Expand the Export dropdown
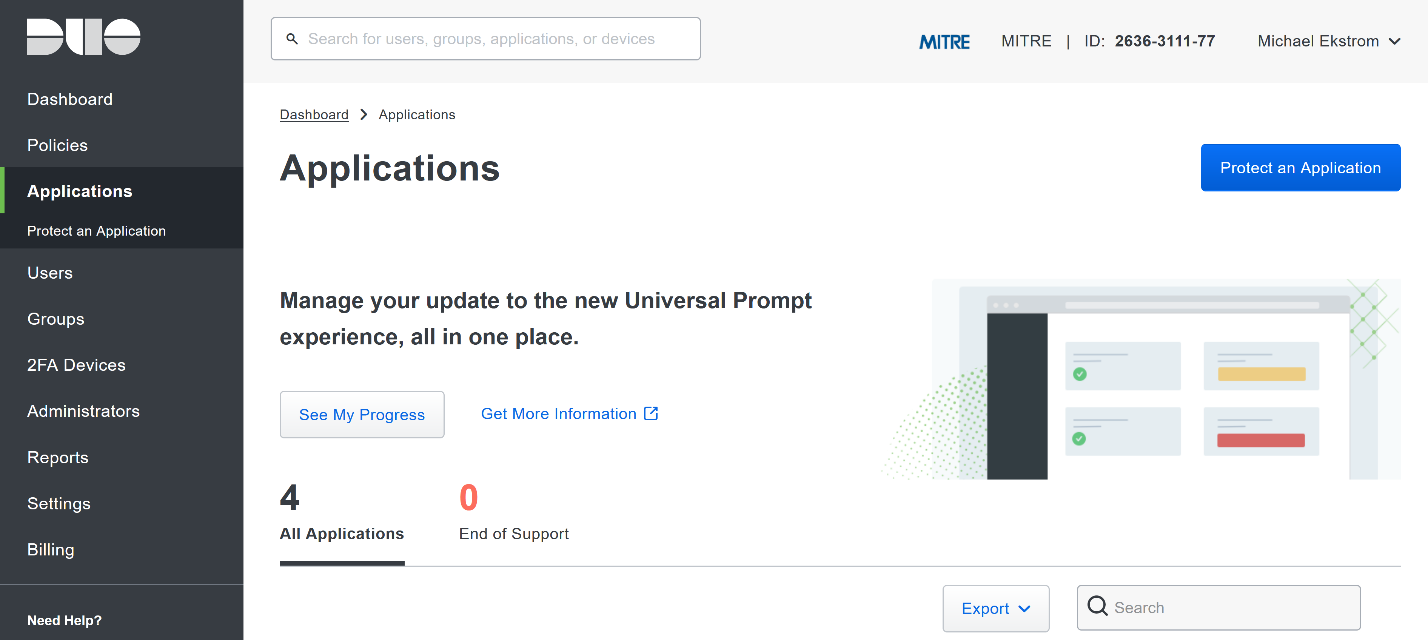 (x=995, y=608)
